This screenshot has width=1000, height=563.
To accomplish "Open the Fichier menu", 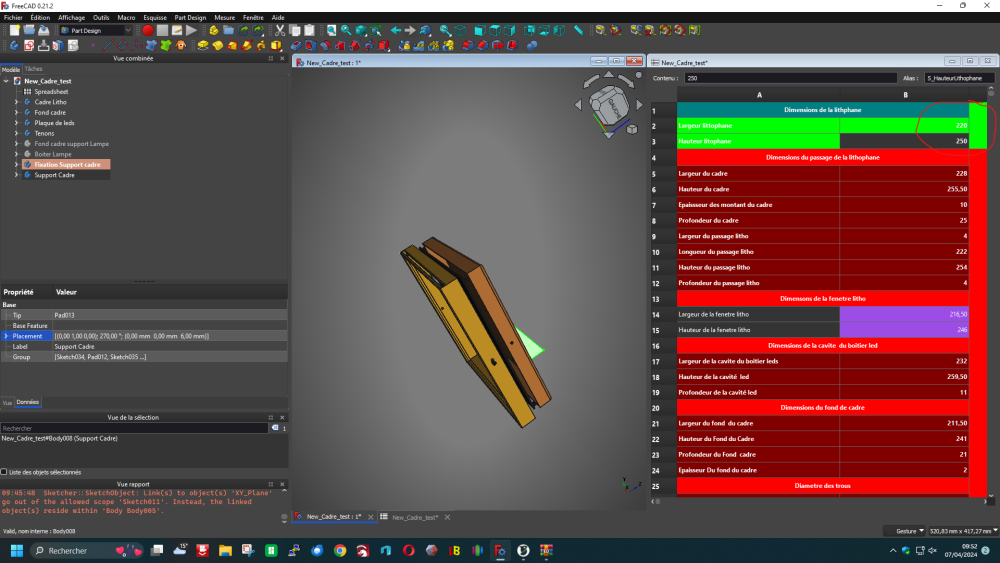I will click(13, 18).
